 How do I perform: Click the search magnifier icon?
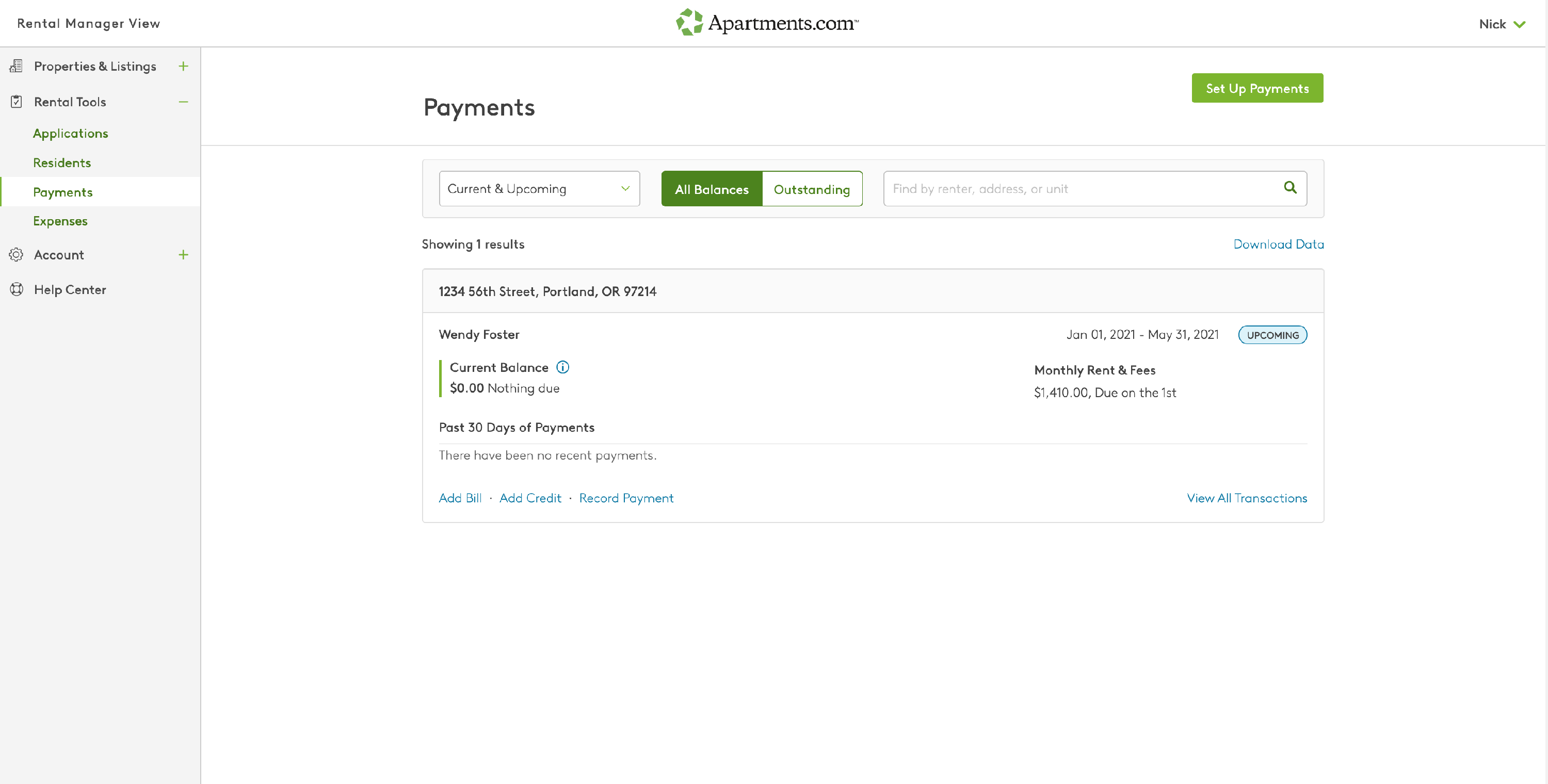(x=1289, y=187)
